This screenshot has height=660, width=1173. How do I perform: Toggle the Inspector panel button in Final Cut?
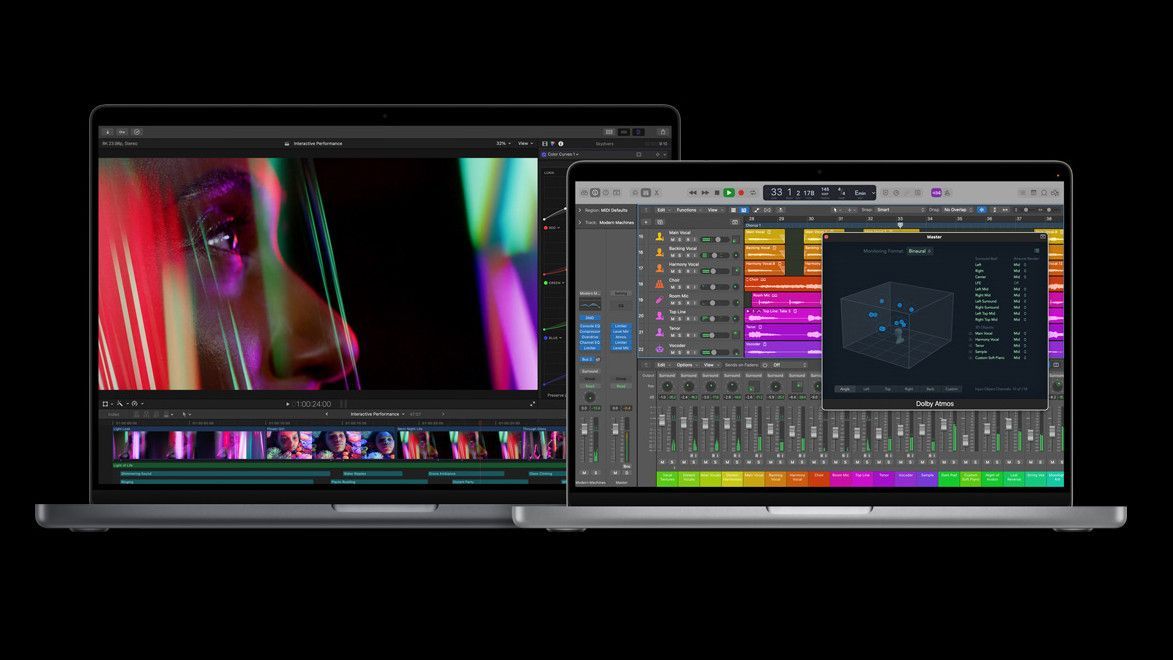click(638, 132)
